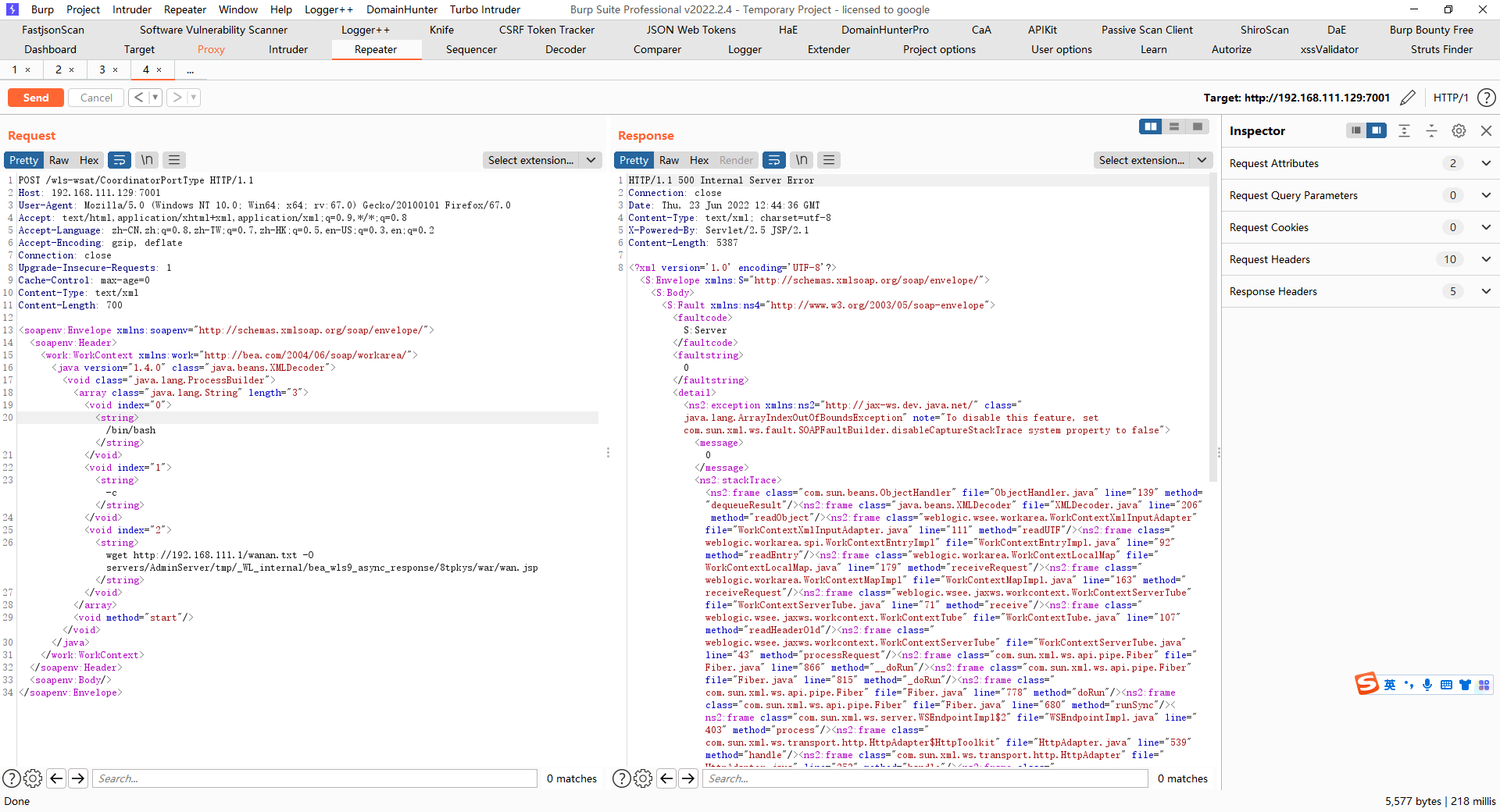Switch Request view to Hex
The image size is (1500, 812).
89,160
